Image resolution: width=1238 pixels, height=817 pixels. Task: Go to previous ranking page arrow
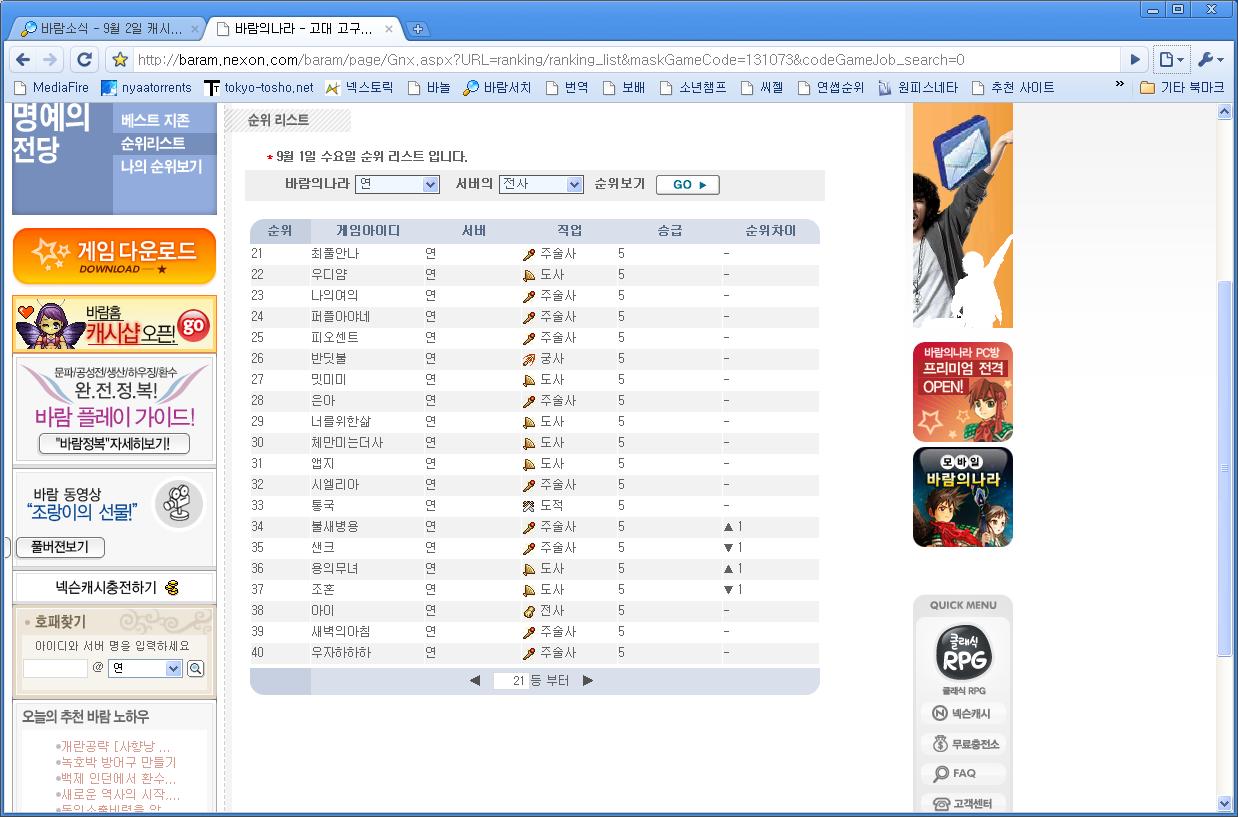click(475, 681)
